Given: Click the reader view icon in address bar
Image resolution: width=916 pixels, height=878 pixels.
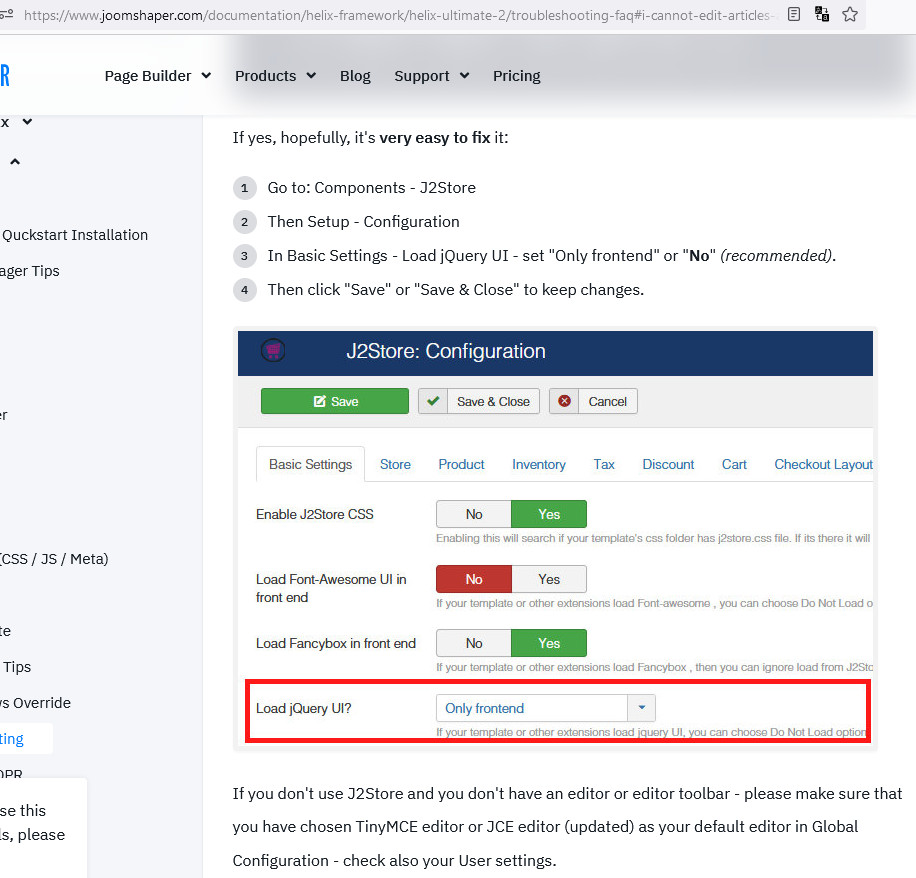Looking at the screenshot, I should tap(794, 14).
